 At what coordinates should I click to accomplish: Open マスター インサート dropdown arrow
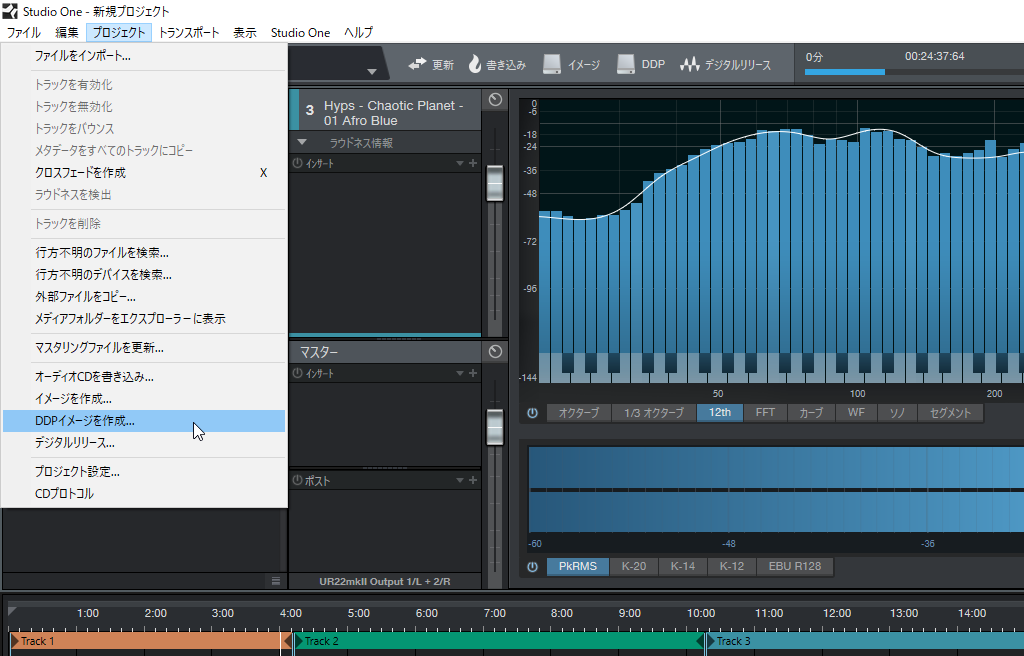(460, 374)
